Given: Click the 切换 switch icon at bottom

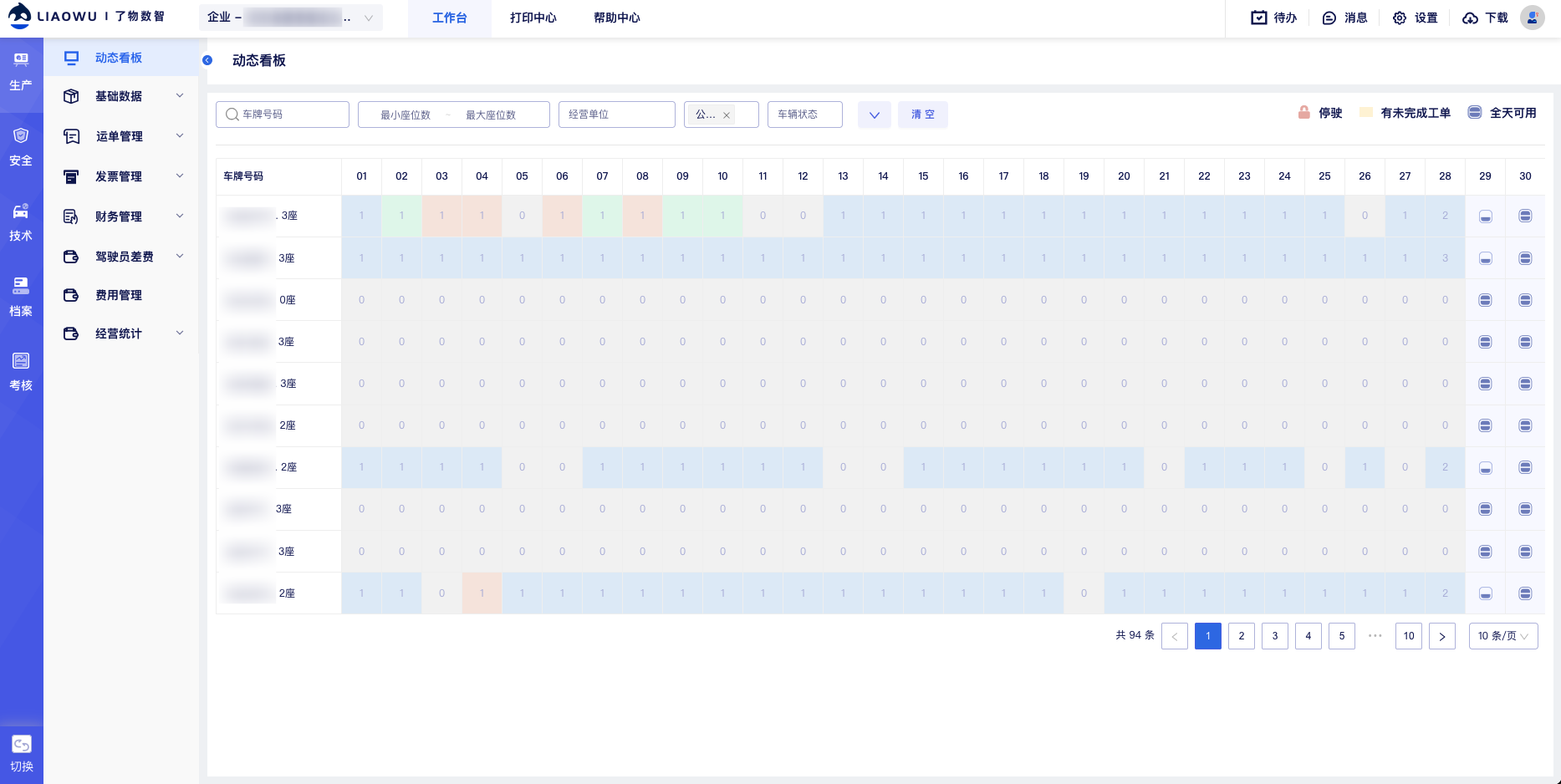Looking at the screenshot, I should (21, 752).
